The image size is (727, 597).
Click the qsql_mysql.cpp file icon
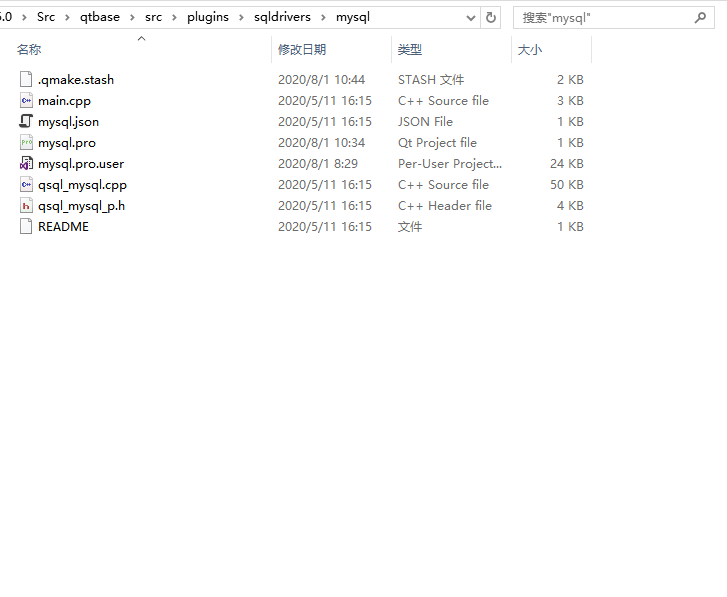coord(26,184)
